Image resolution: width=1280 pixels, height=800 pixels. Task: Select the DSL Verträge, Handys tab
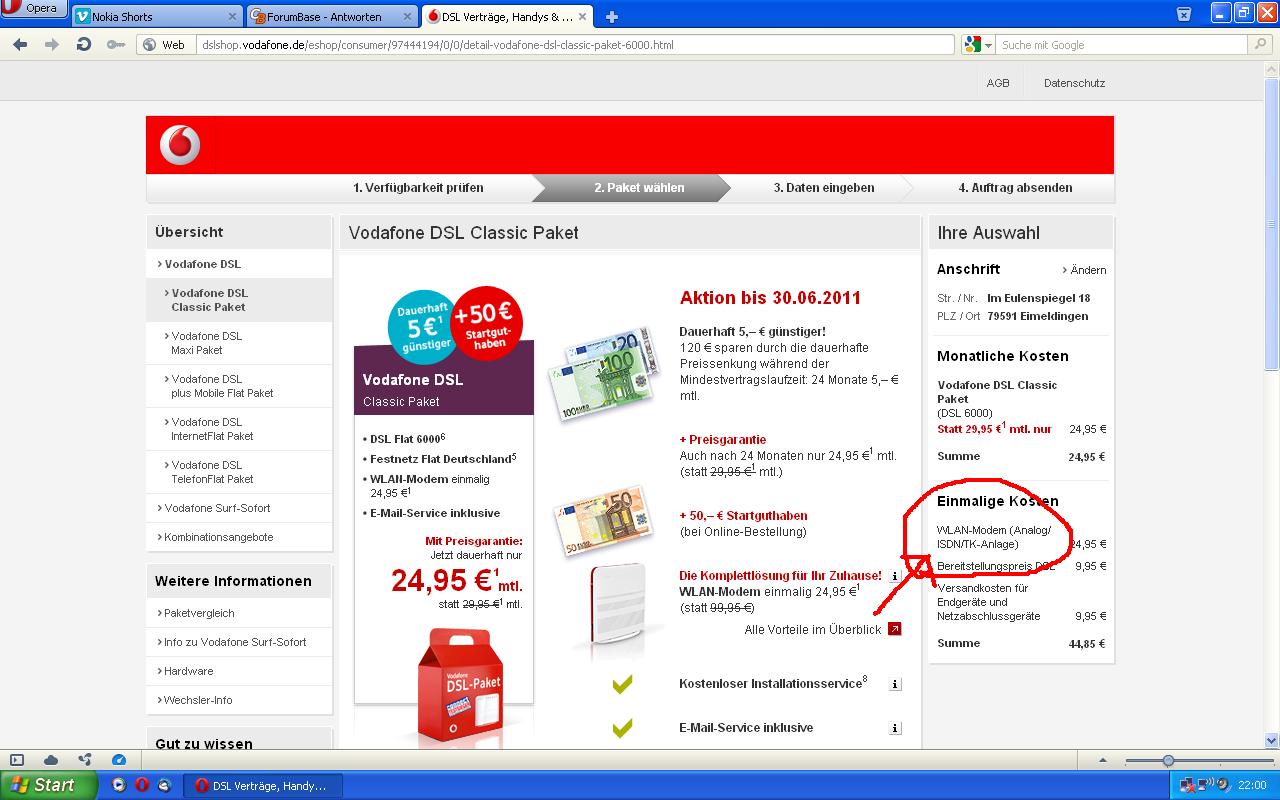tap(507, 16)
